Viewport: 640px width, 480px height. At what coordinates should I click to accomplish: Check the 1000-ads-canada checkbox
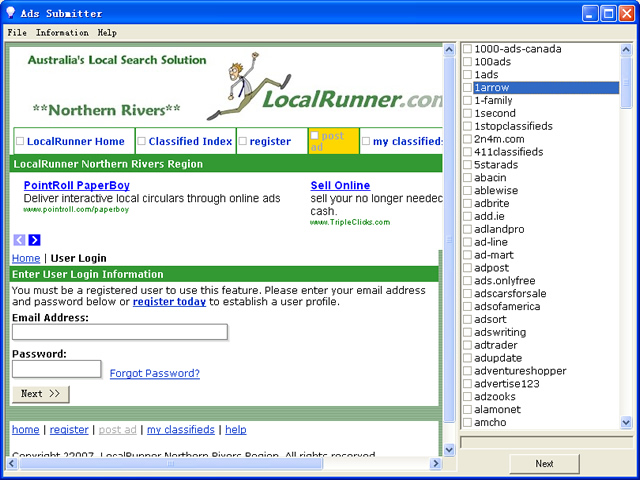467,49
